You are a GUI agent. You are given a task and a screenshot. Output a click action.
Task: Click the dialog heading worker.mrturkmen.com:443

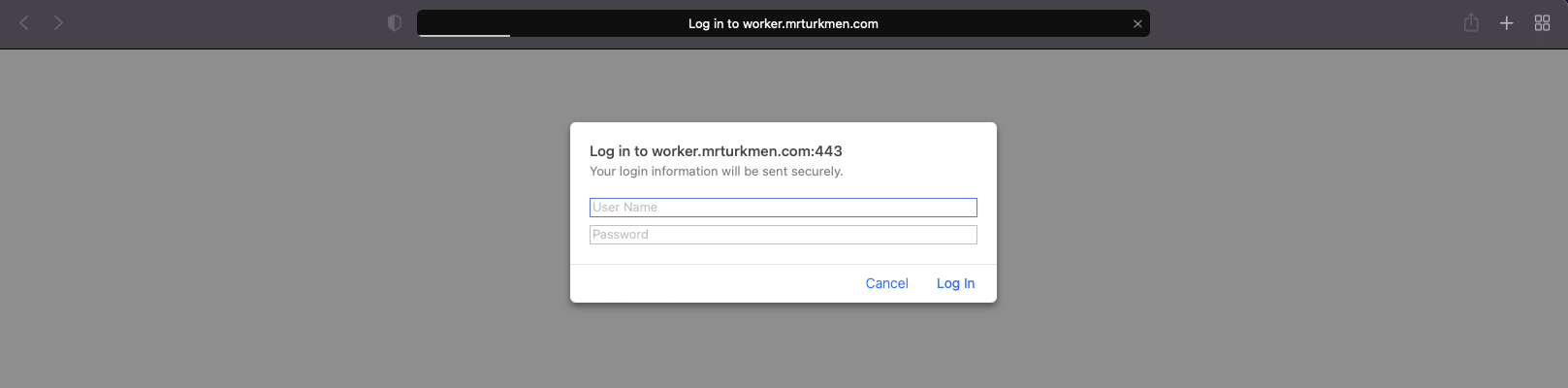tap(747, 151)
